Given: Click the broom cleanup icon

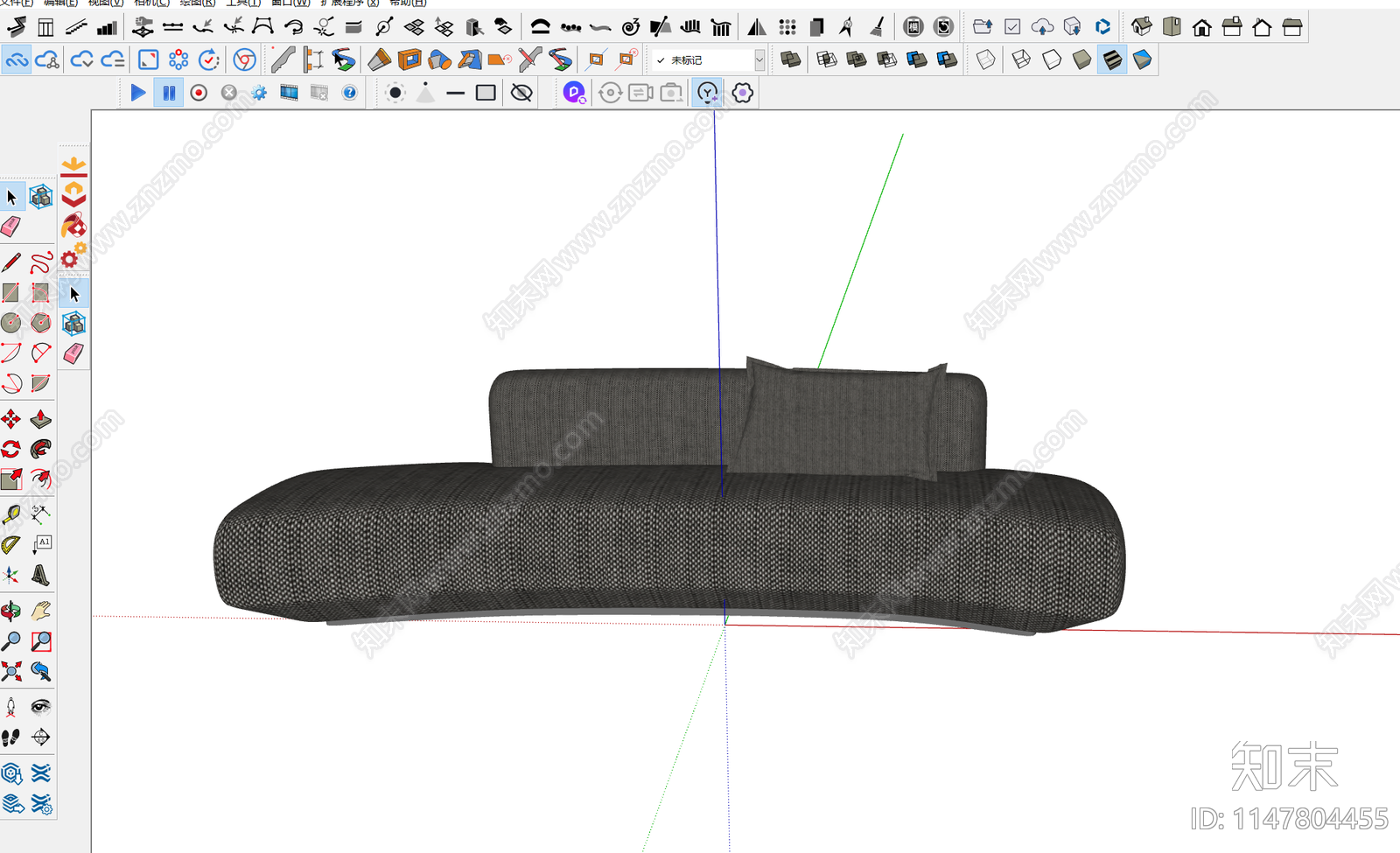Looking at the screenshot, I should click(x=878, y=27).
